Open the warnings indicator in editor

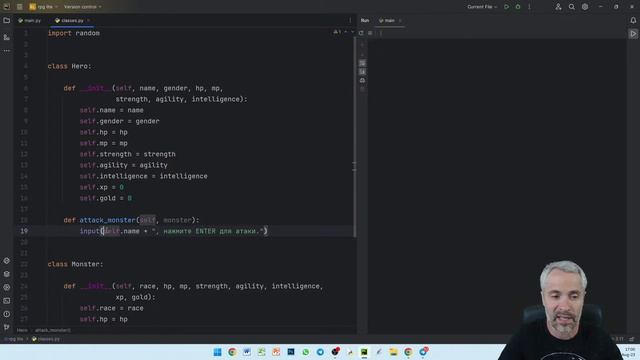pyautogui.click(x=337, y=32)
